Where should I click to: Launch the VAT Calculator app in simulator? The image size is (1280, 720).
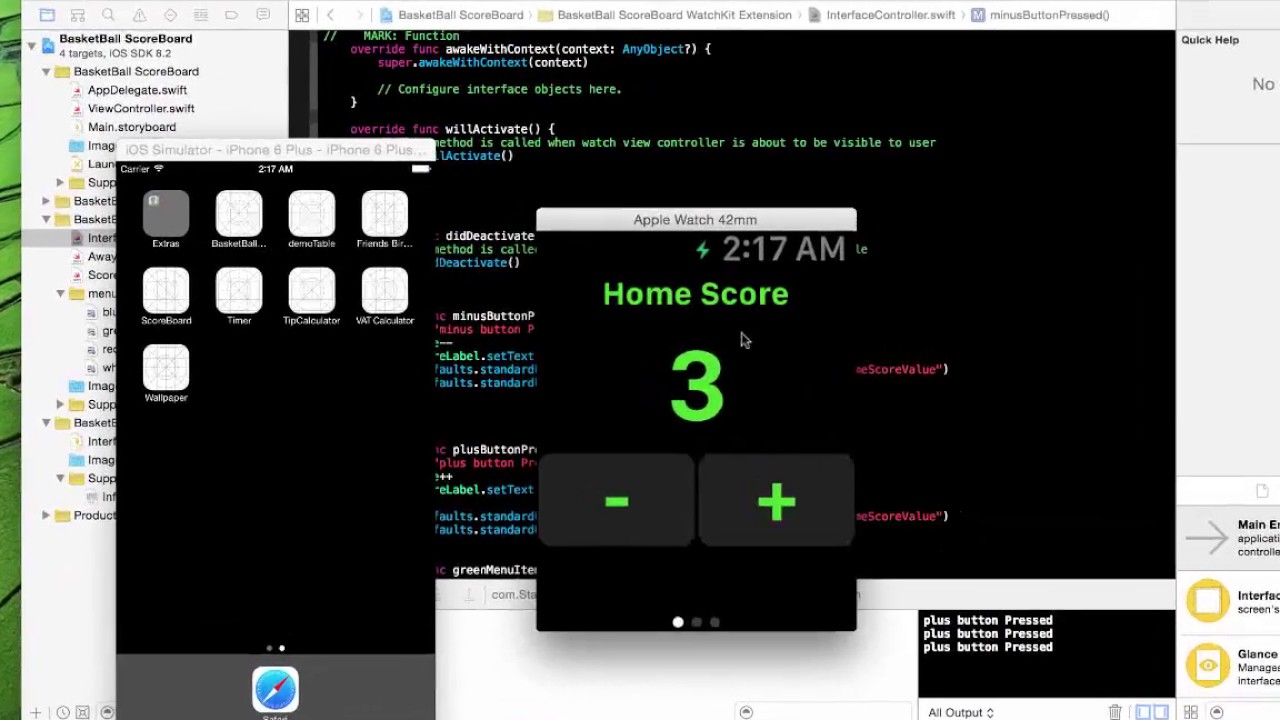click(385, 296)
